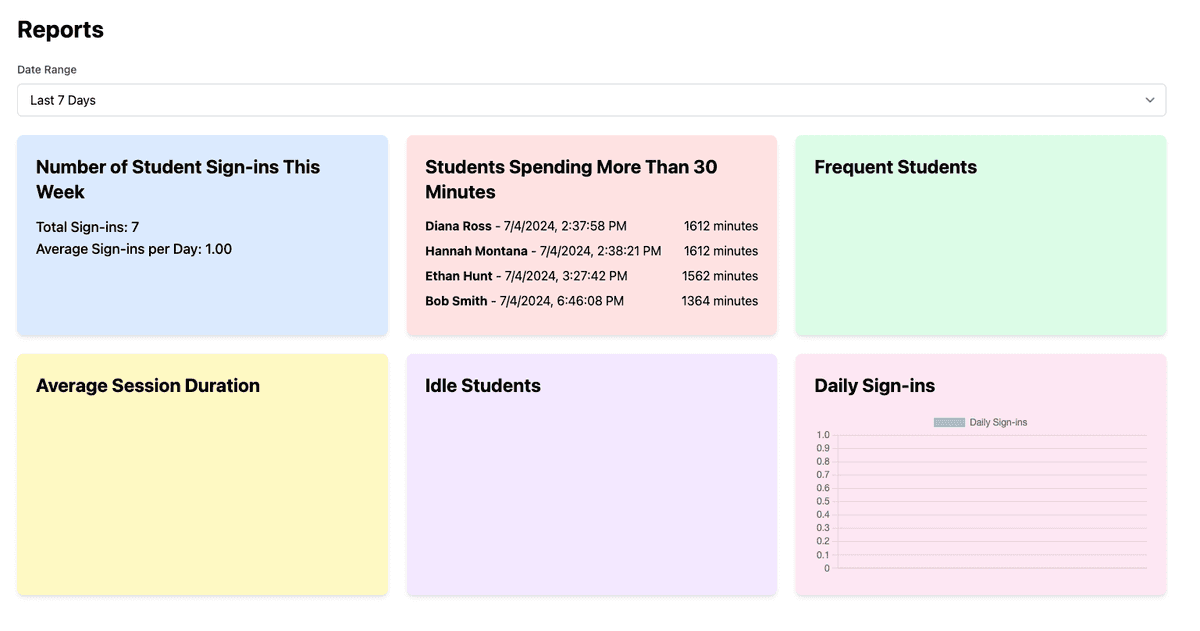Click the Reports page heading
1200x631 pixels.
61,30
